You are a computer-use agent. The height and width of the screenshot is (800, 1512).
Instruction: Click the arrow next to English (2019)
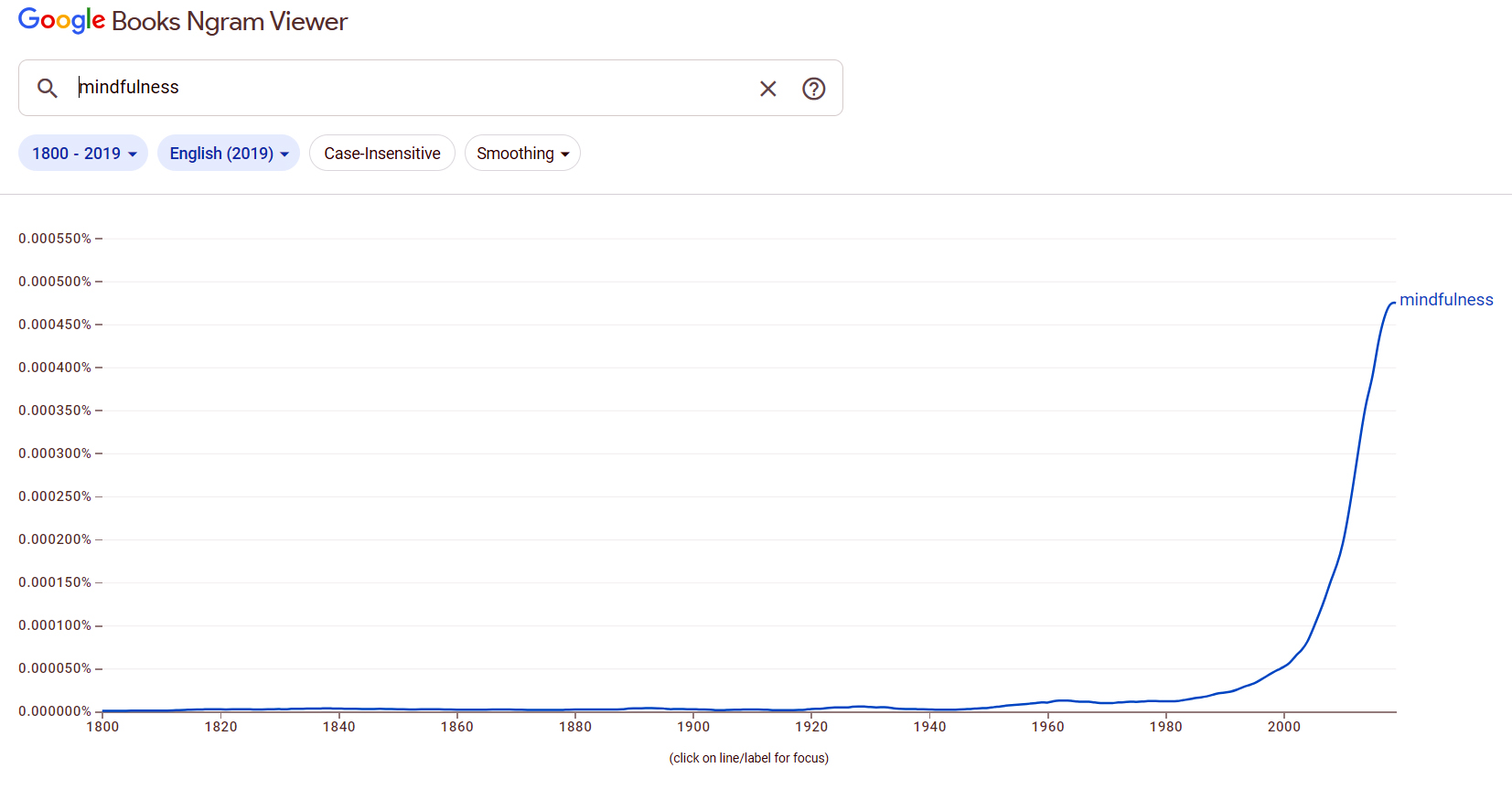[284, 155]
